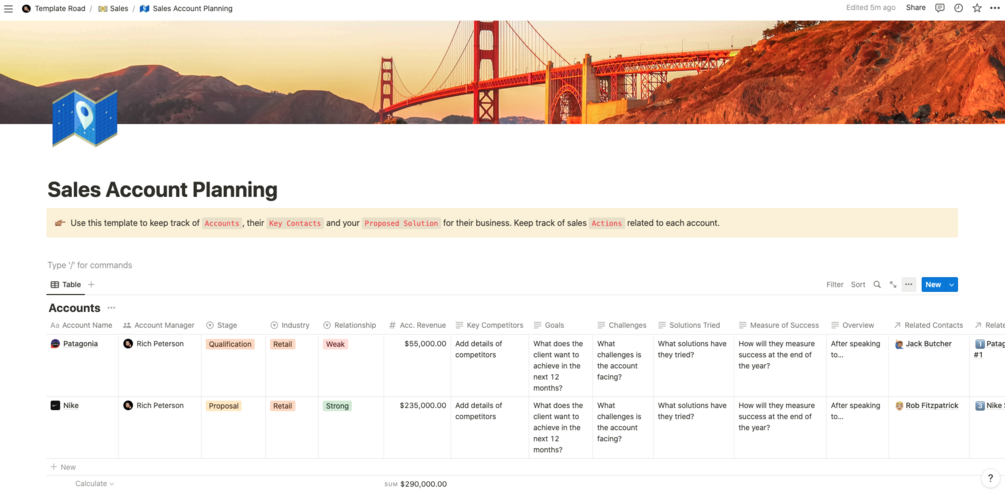Screen dimensions: 1005x493
Task: Open database view options three-dots
Action: click(x=908, y=285)
